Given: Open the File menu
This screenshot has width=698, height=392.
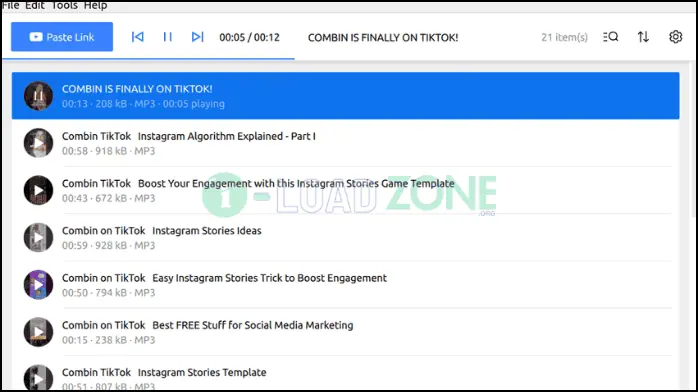Looking at the screenshot, I should pyautogui.click(x=11, y=5).
